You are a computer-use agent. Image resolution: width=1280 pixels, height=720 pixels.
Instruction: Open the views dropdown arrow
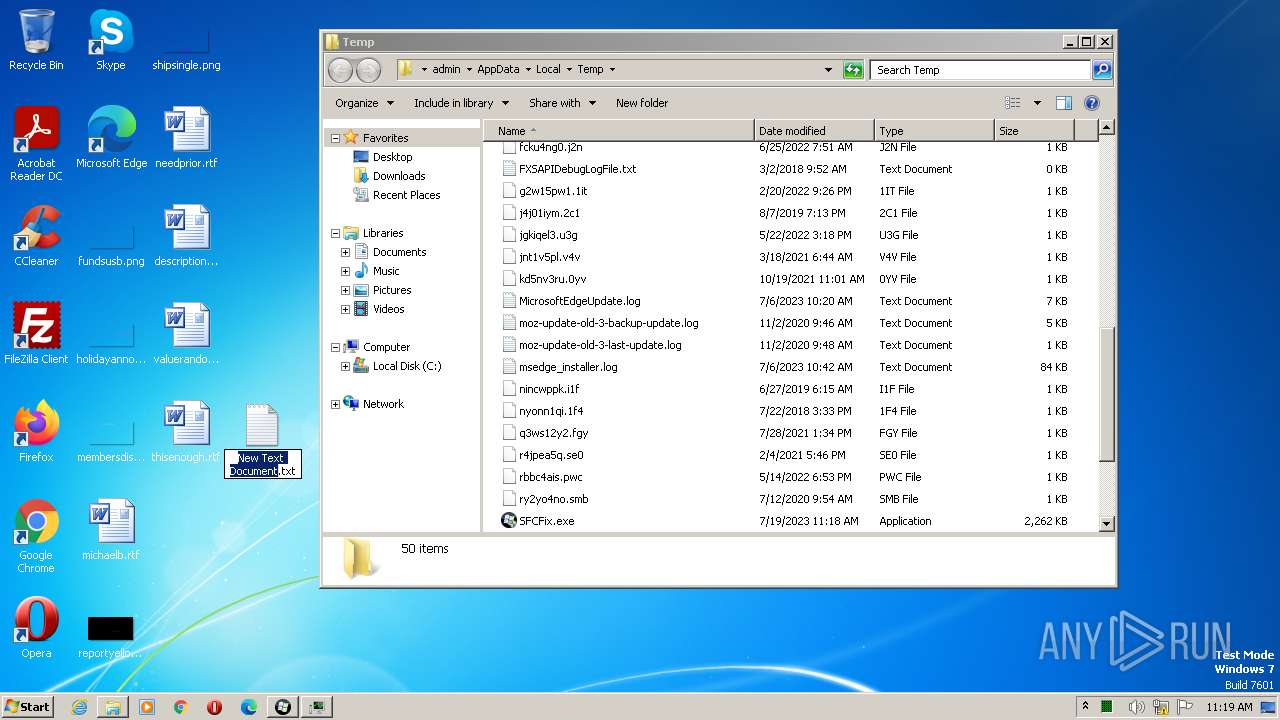(x=1037, y=103)
